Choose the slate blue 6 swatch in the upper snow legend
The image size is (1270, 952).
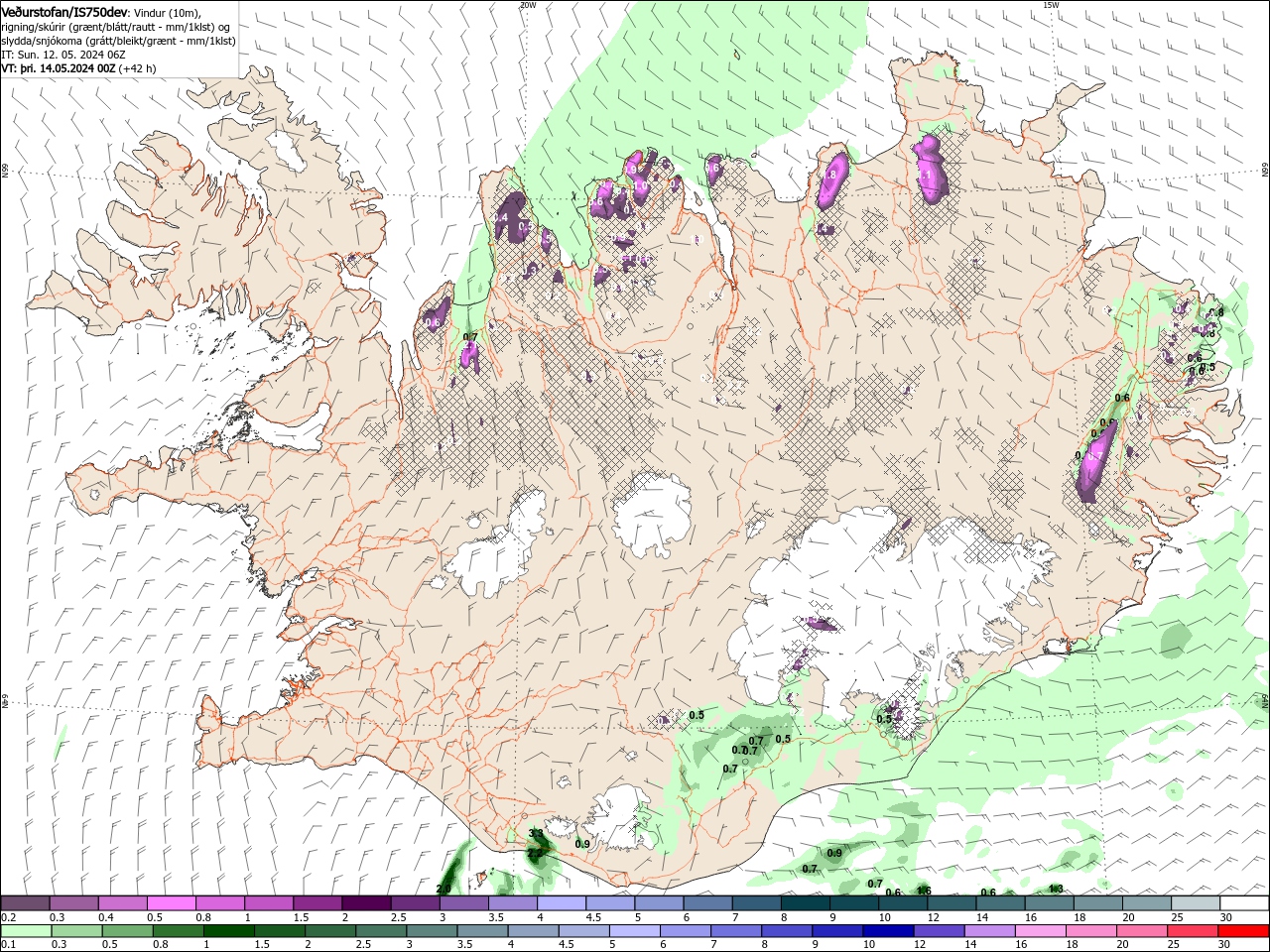click(x=707, y=903)
